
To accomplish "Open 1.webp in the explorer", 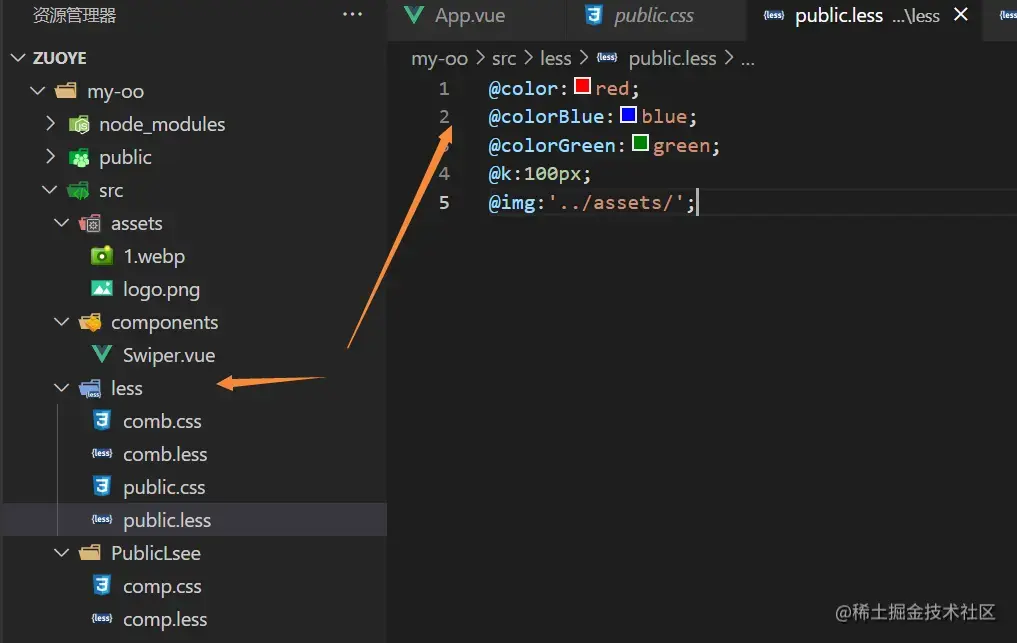I will 154,256.
